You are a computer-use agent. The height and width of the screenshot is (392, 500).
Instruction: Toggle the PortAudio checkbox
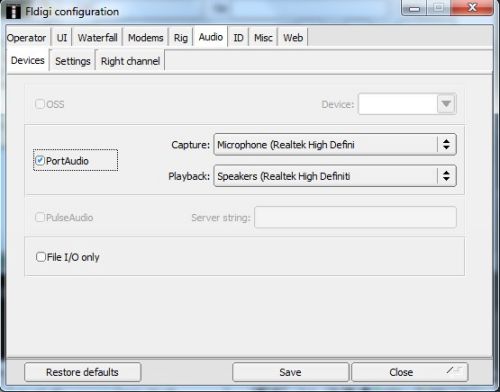[x=40, y=161]
